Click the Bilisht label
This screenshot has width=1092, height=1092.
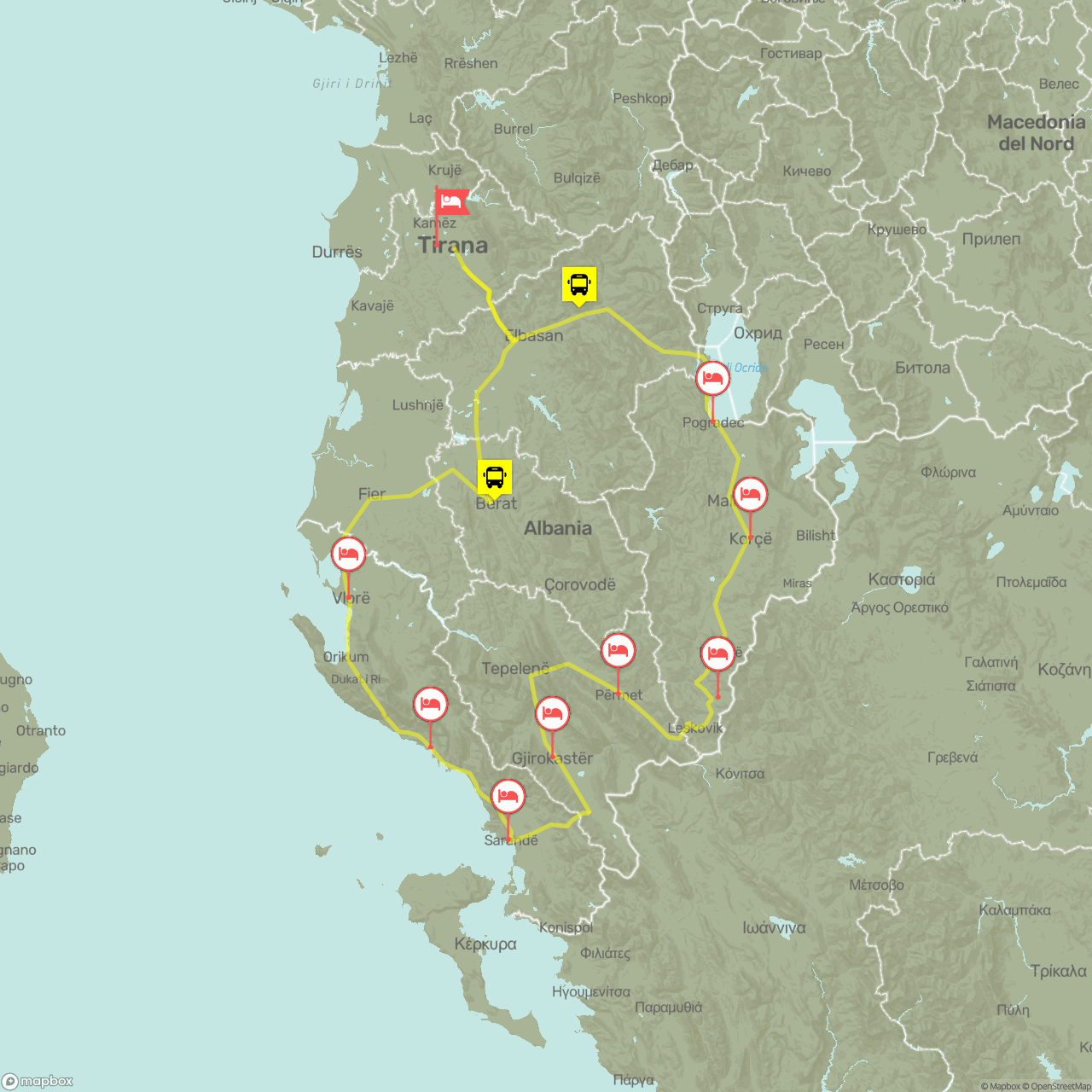[x=816, y=536]
